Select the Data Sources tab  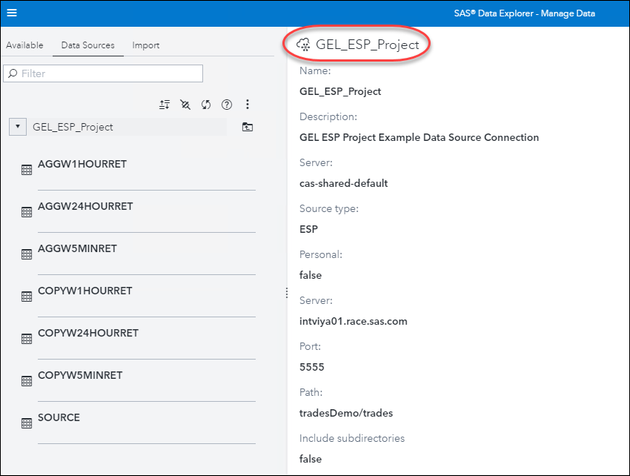[x=88, y=46]
